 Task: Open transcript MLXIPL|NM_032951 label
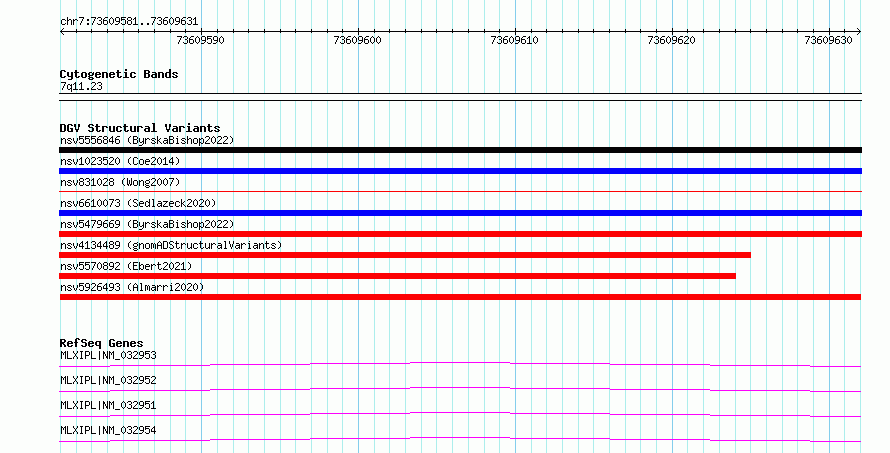108,405
